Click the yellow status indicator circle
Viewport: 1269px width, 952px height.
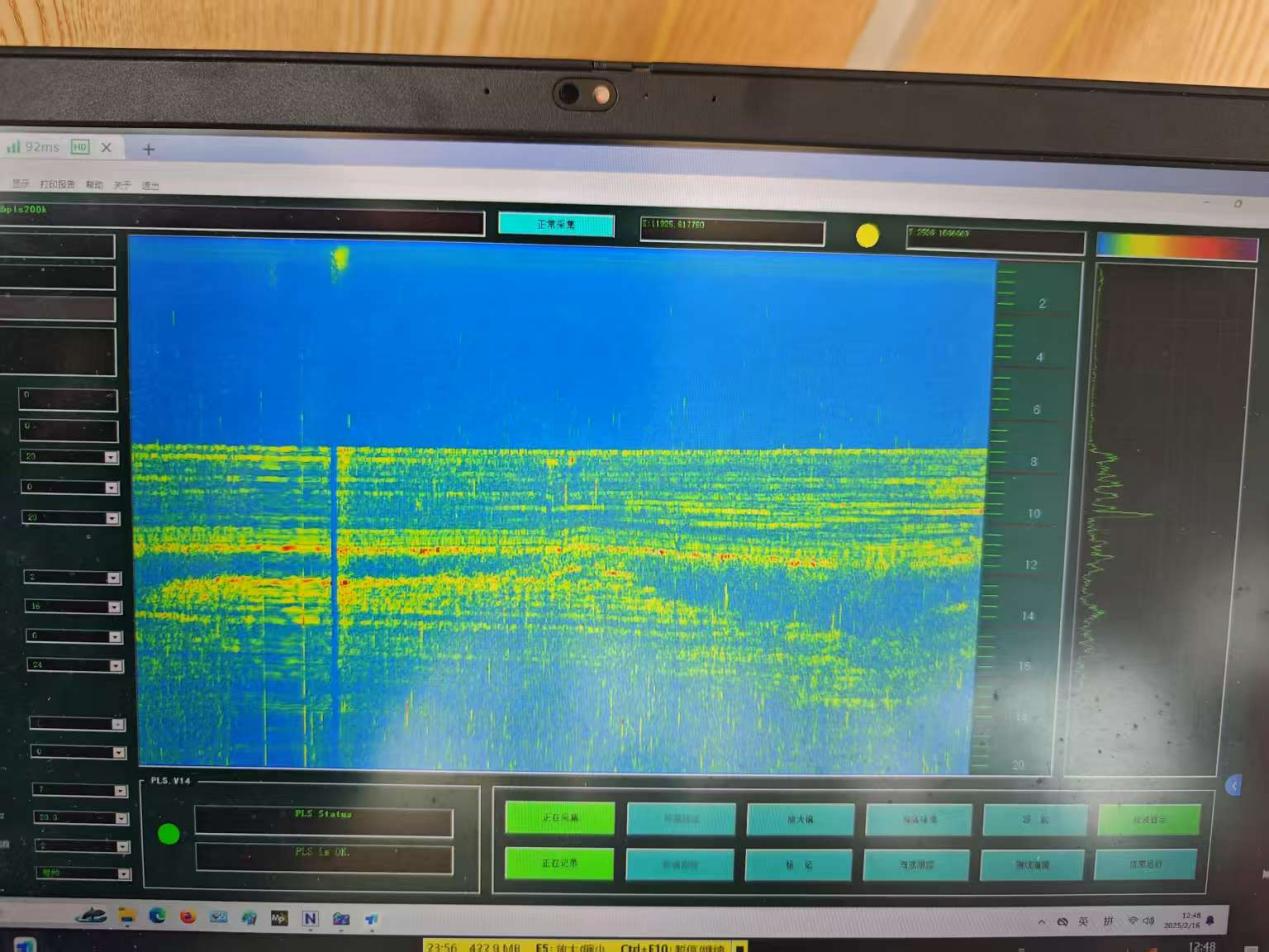tap(867, 236)
